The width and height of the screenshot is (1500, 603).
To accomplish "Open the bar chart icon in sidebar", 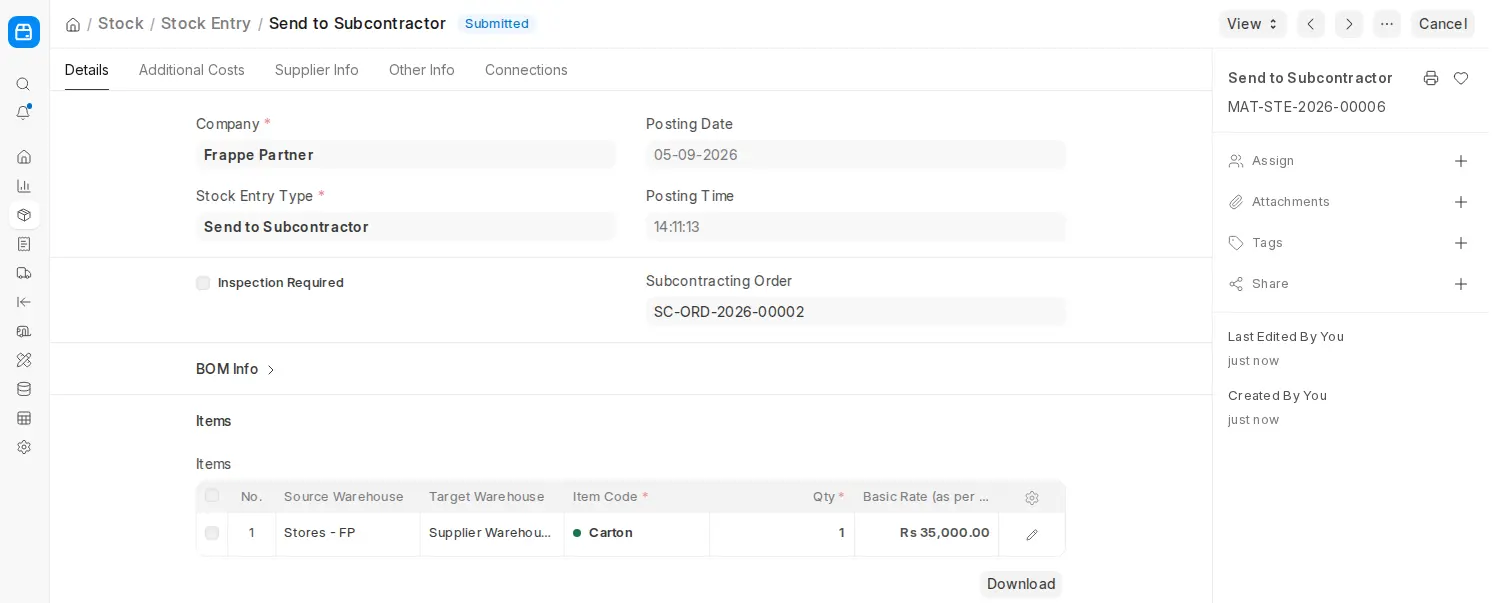I will pyautogui.click(x=24, y=186).
